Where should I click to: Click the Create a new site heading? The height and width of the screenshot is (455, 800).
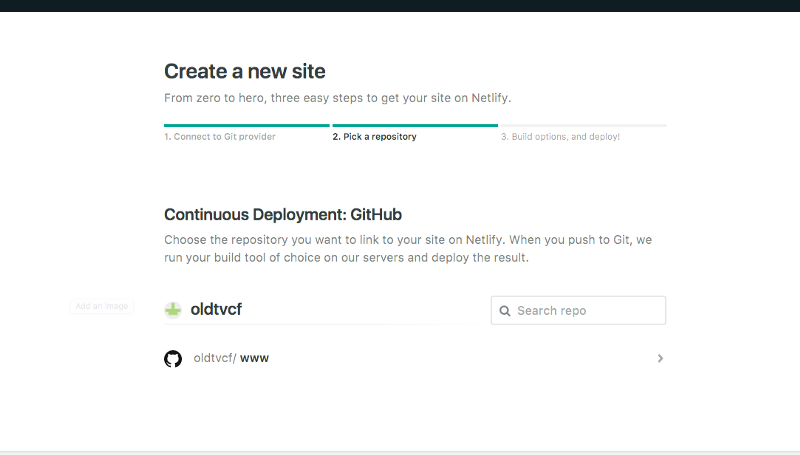pyautogui.click(x=244, y=71)
